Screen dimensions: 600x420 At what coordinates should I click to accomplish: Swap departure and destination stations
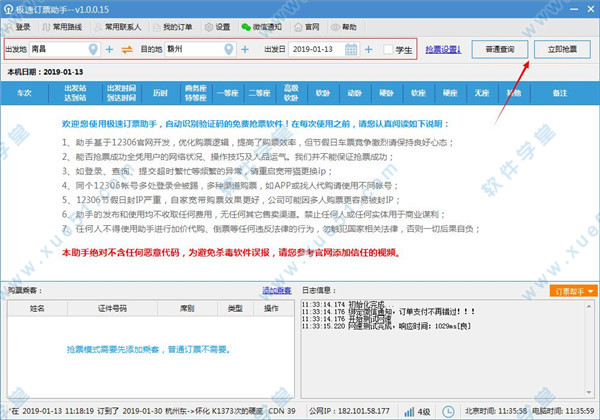[127, 48]
